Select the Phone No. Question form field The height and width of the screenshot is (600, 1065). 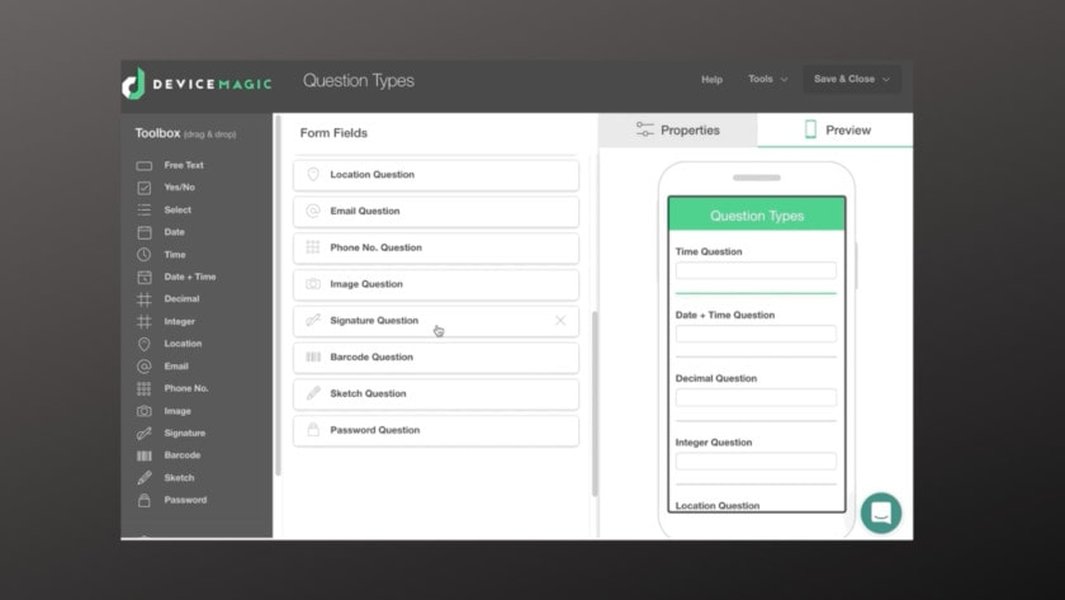[436, 248]
